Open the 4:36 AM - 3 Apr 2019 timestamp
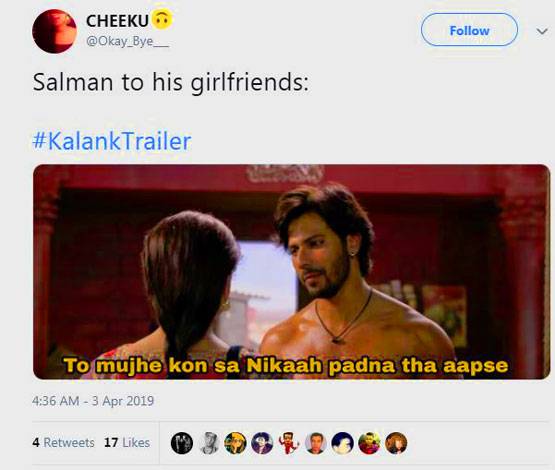This screenshot has height=470, width=555. [93, 401]
